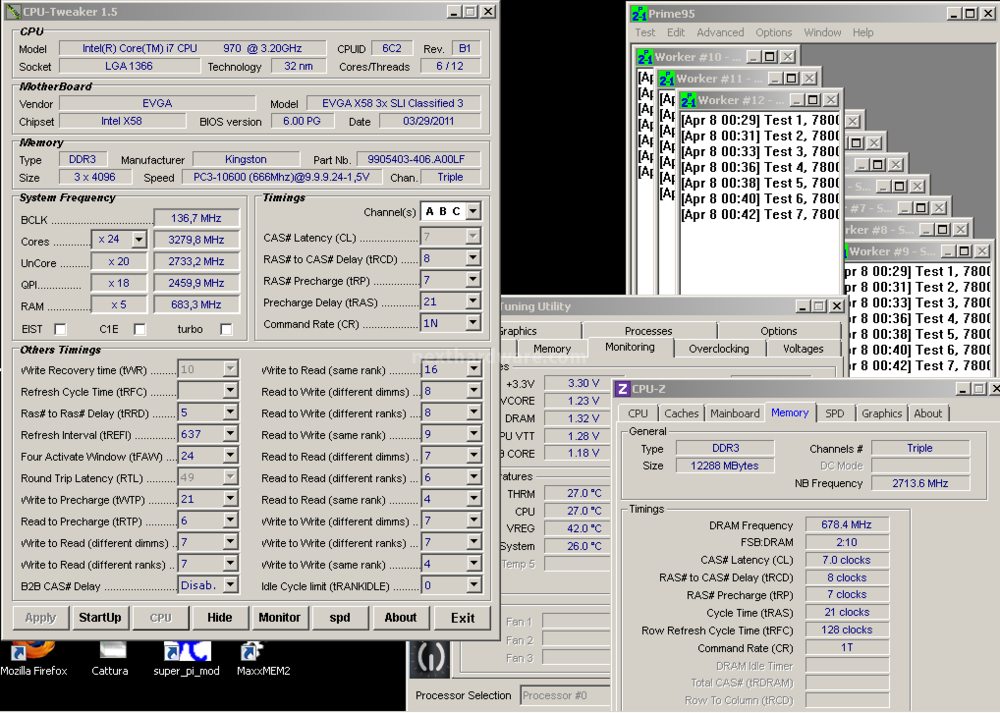Enable the C1E checkbox
The image size is (1000, 713).
[x=140, y=329]
